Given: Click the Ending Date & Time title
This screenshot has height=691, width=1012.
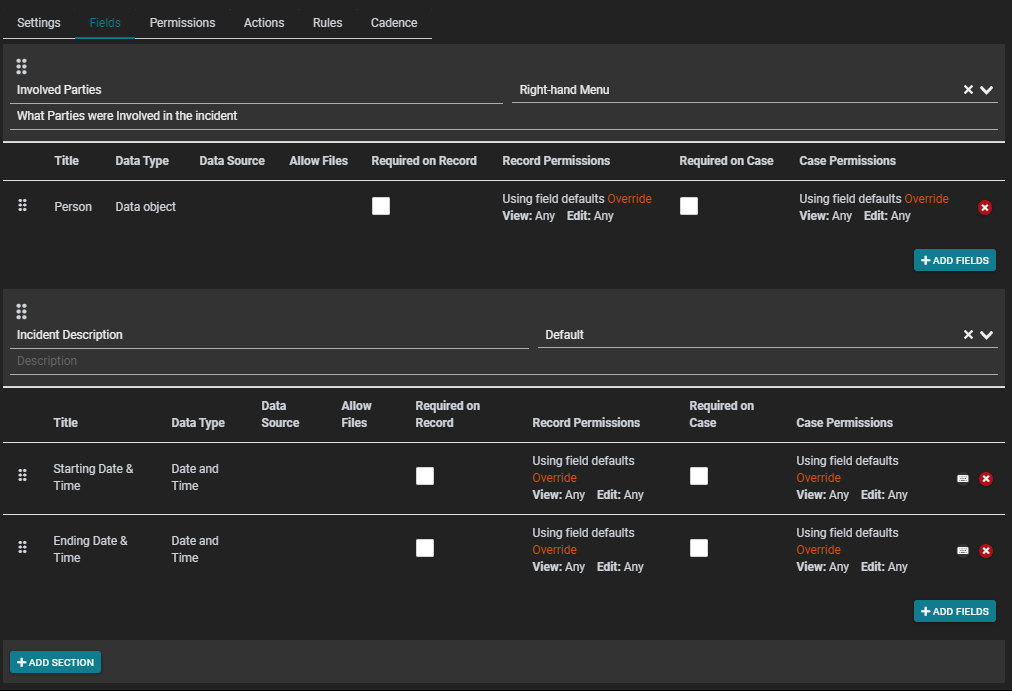Looking at the screenshot, I should 90,549.
